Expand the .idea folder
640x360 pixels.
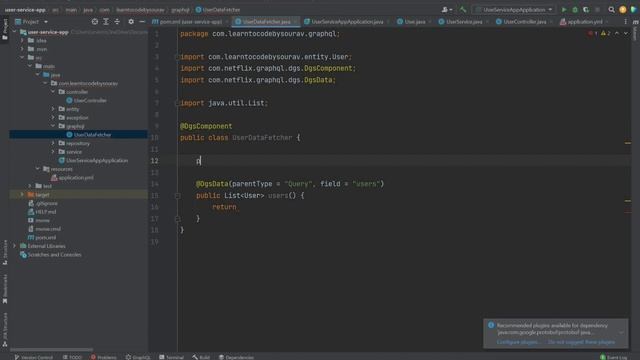click(x=22, y=40)
